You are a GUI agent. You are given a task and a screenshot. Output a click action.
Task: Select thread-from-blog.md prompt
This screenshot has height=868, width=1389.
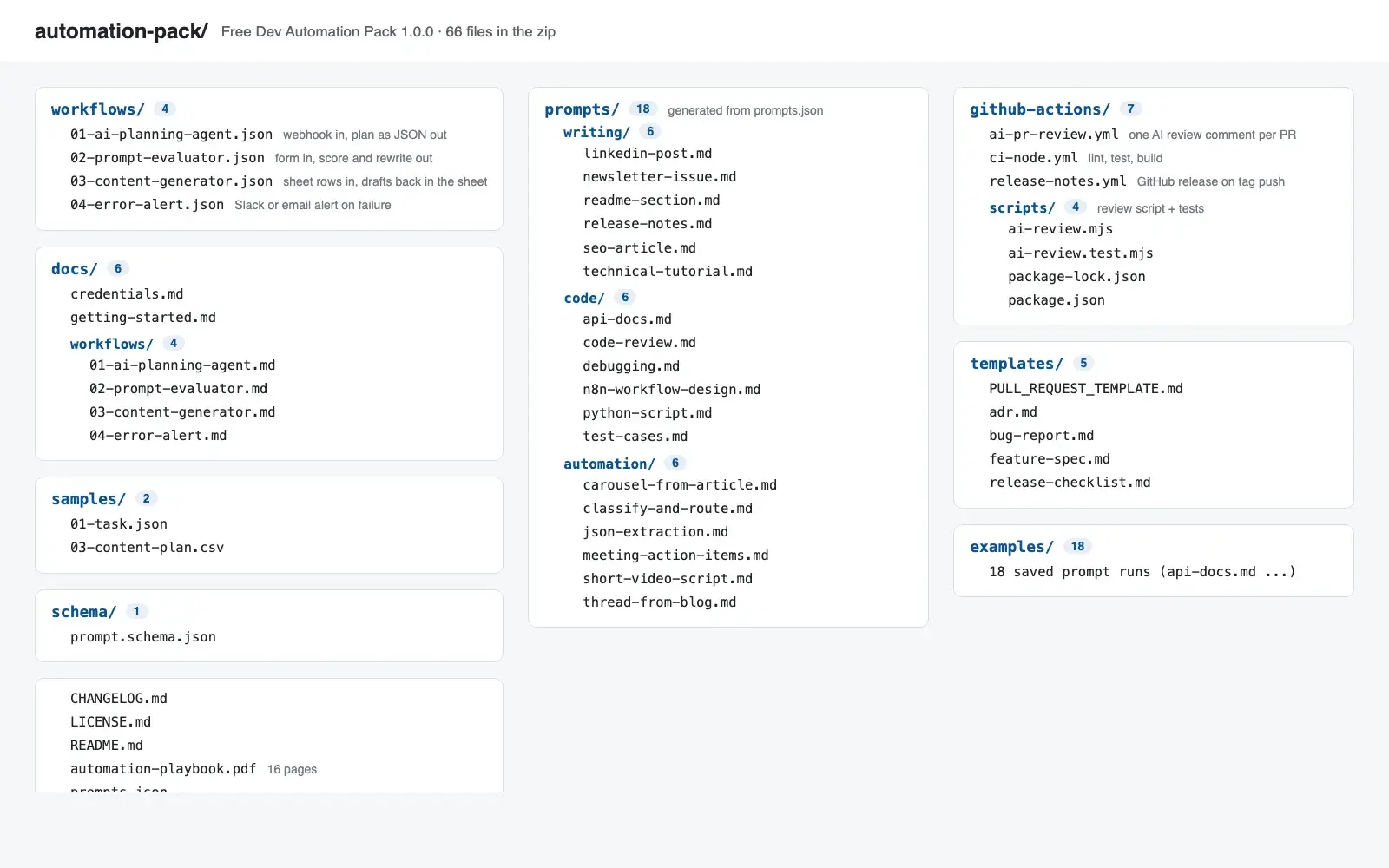(660, 602)
